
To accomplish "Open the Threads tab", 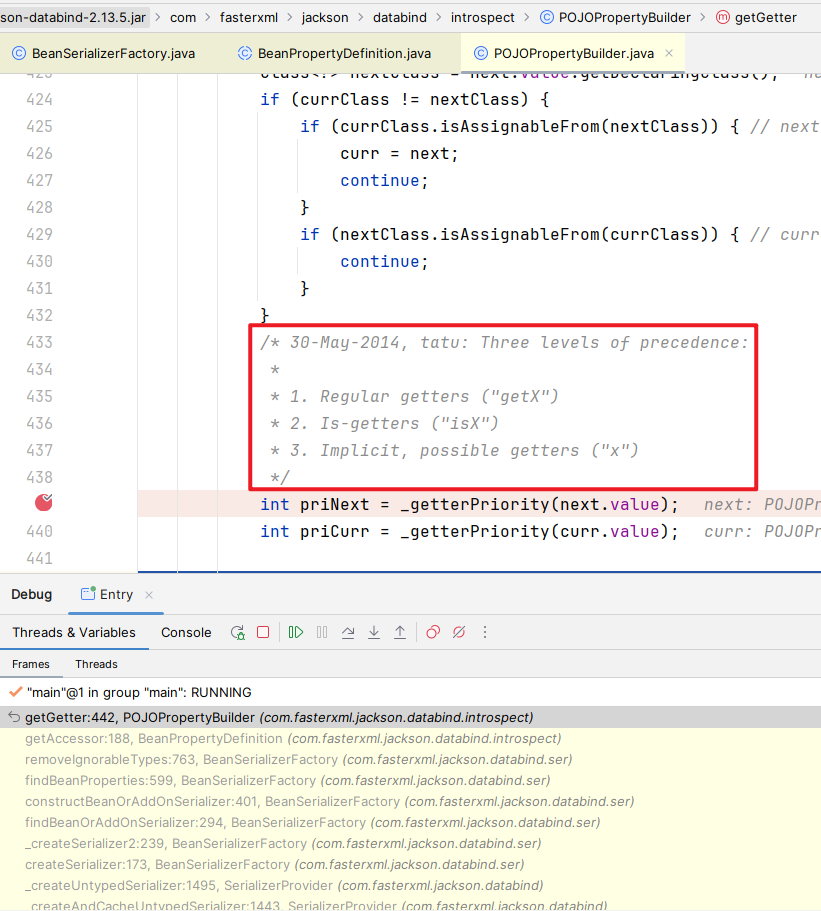I will click(x=96, y=664).
